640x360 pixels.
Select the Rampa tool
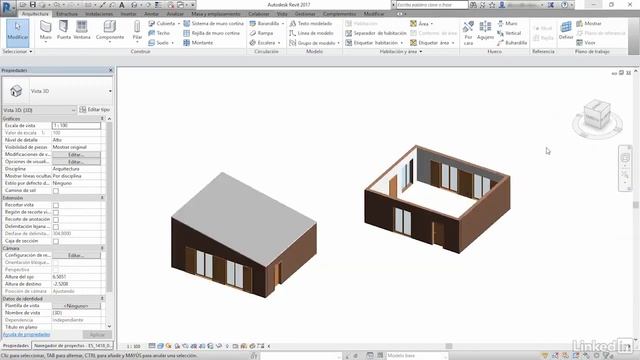pyautogui.click(x=261, y=33)
